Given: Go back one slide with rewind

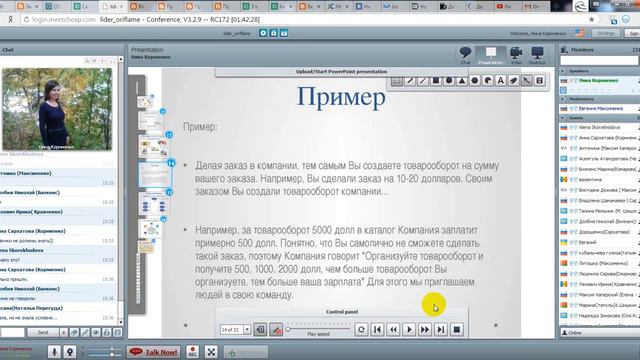Looking at the screenshot, I should tap(393, 329).
